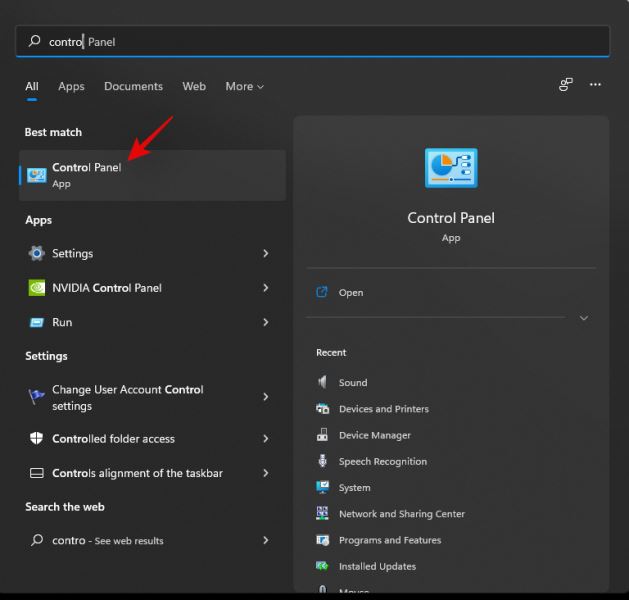Open Device Manager from Recent list
The width and height of the screenshot is (629, 600).
374,435
